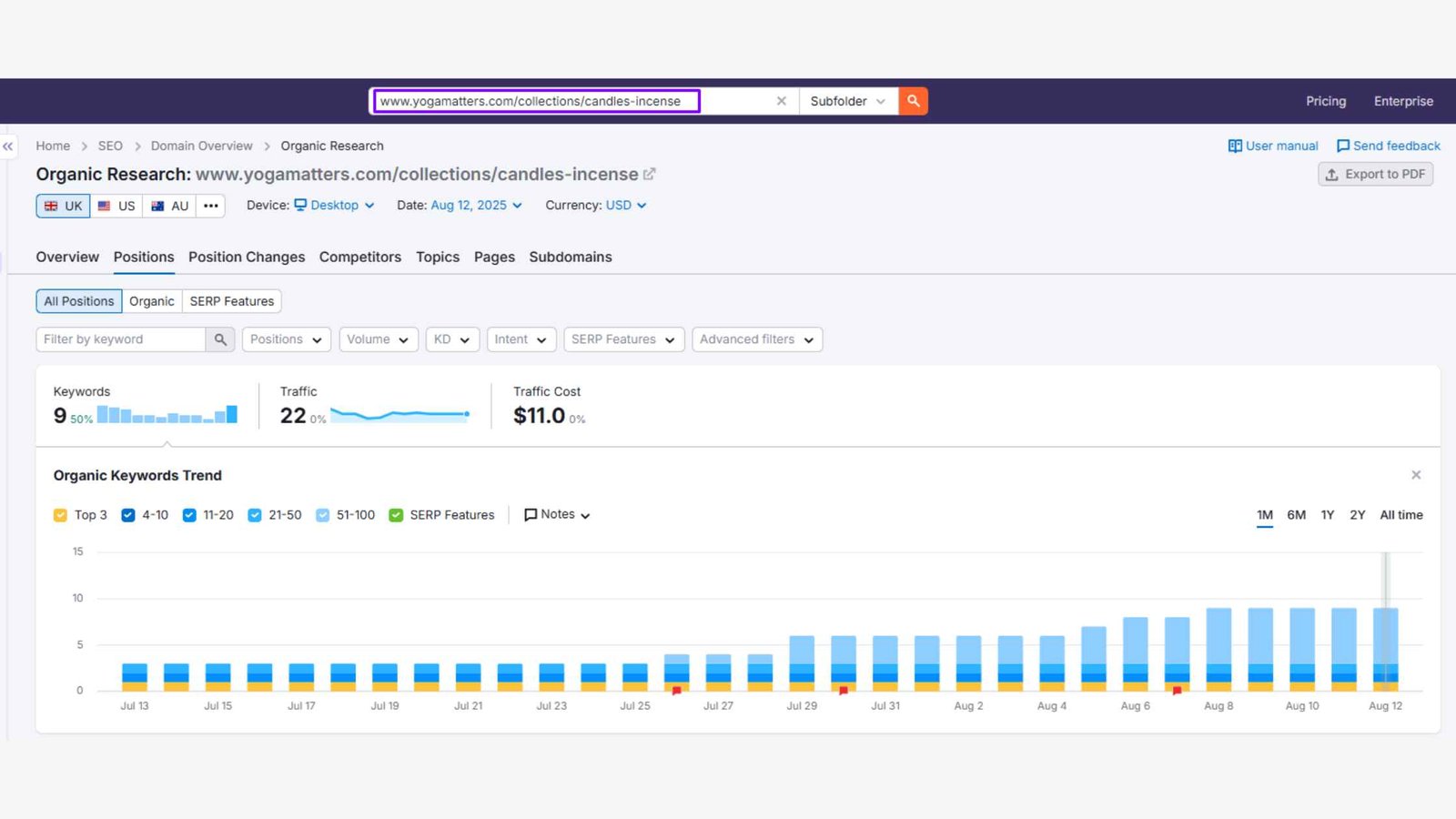Go to SEO breadcrumb
The height and width of the screenshot is (819, 1456).
tap(110, 146)
